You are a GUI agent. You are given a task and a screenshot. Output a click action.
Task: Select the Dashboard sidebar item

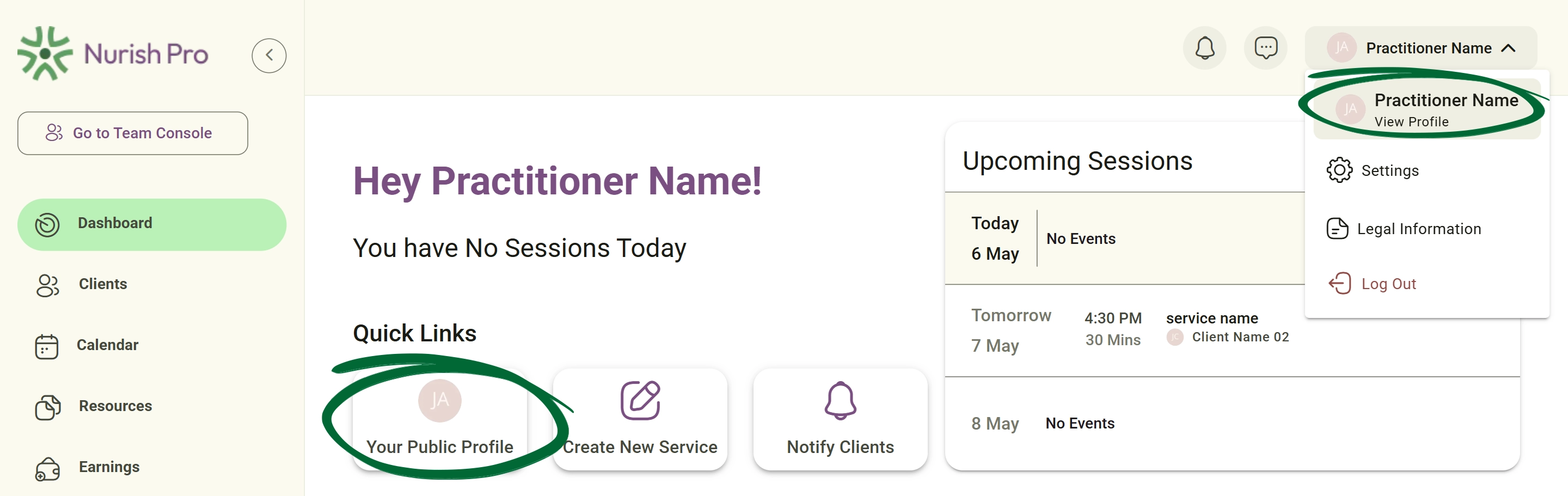pyautogui.click(x=151, y=224)
